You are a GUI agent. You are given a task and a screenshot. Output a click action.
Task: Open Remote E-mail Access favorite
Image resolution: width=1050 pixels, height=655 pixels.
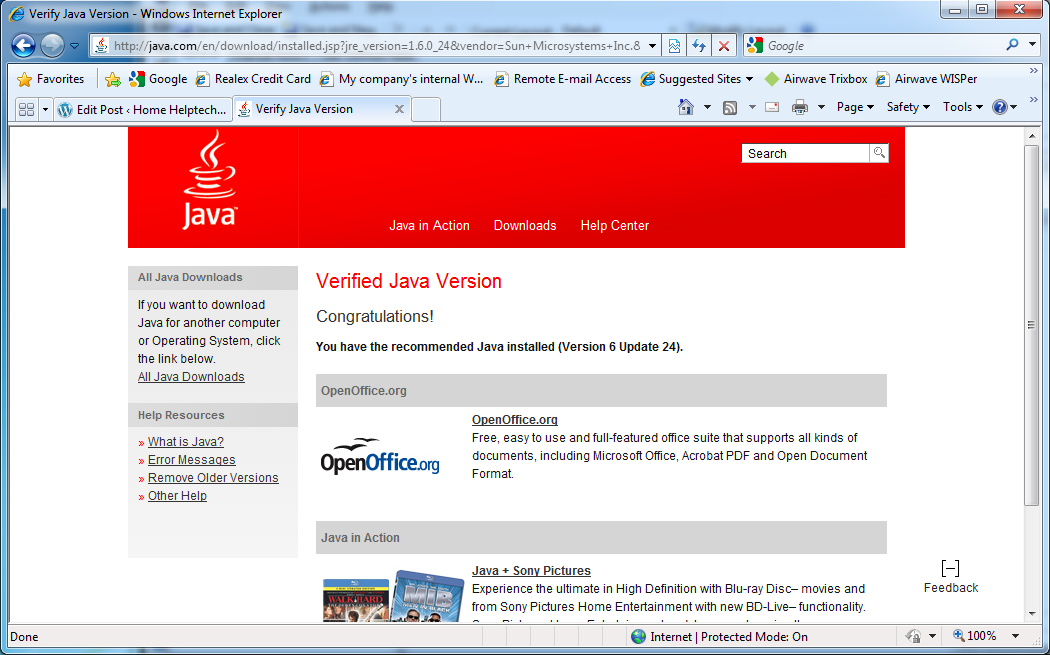tap(562, 79)
